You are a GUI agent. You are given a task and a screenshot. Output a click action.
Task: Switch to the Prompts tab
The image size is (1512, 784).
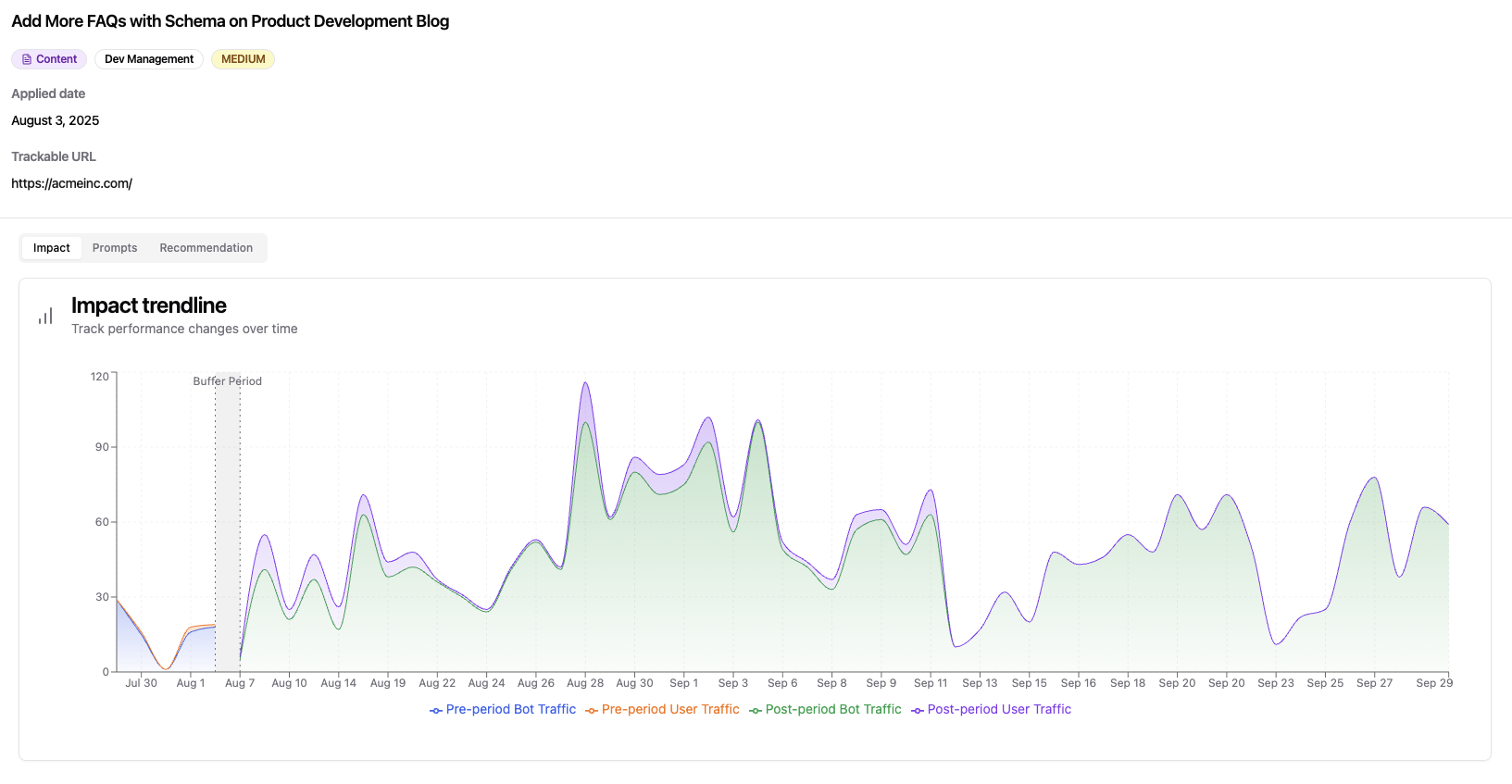coord(115,248)
